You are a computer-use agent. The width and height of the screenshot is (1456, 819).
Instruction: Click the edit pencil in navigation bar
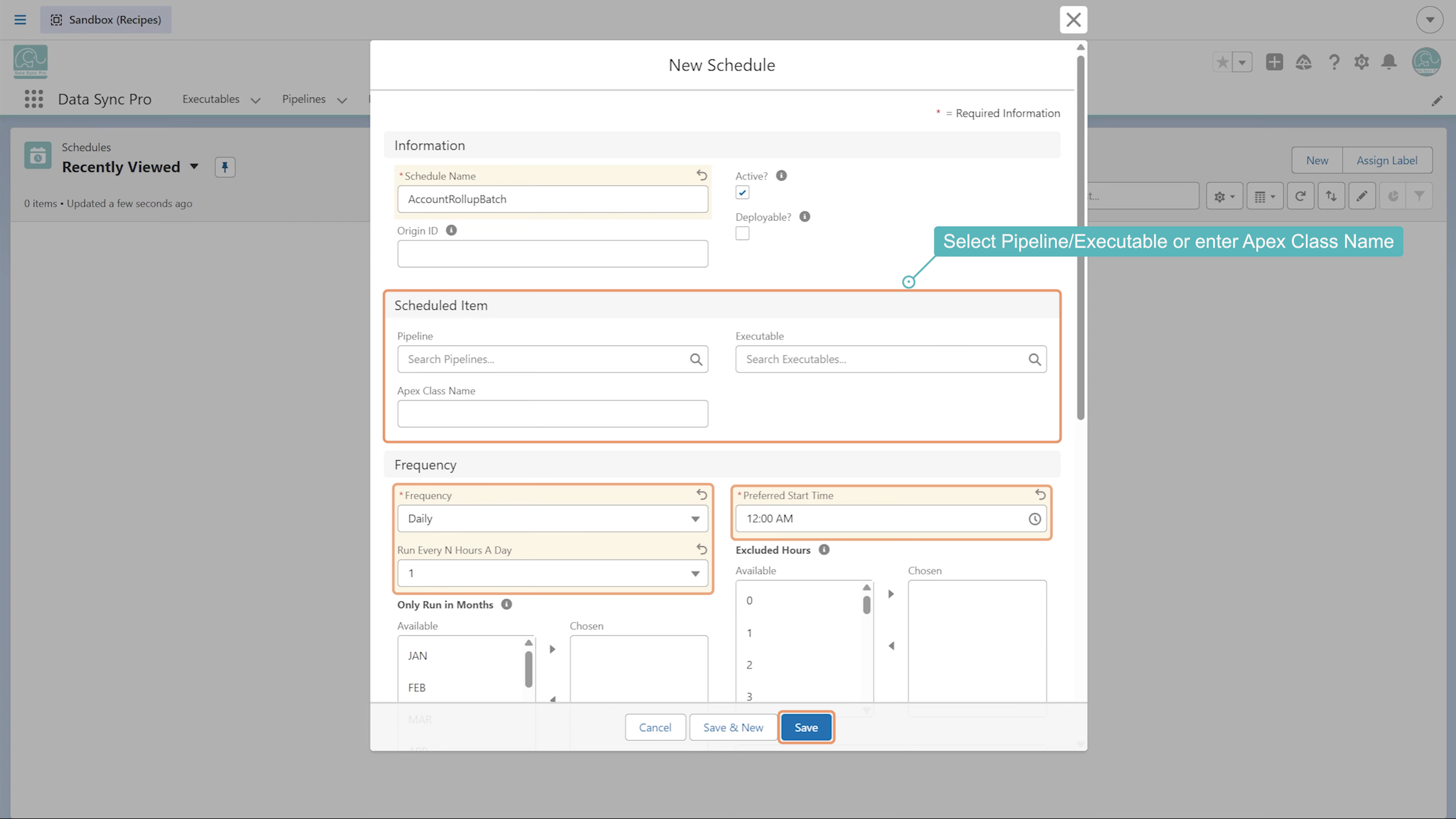tap(1437, 101)
